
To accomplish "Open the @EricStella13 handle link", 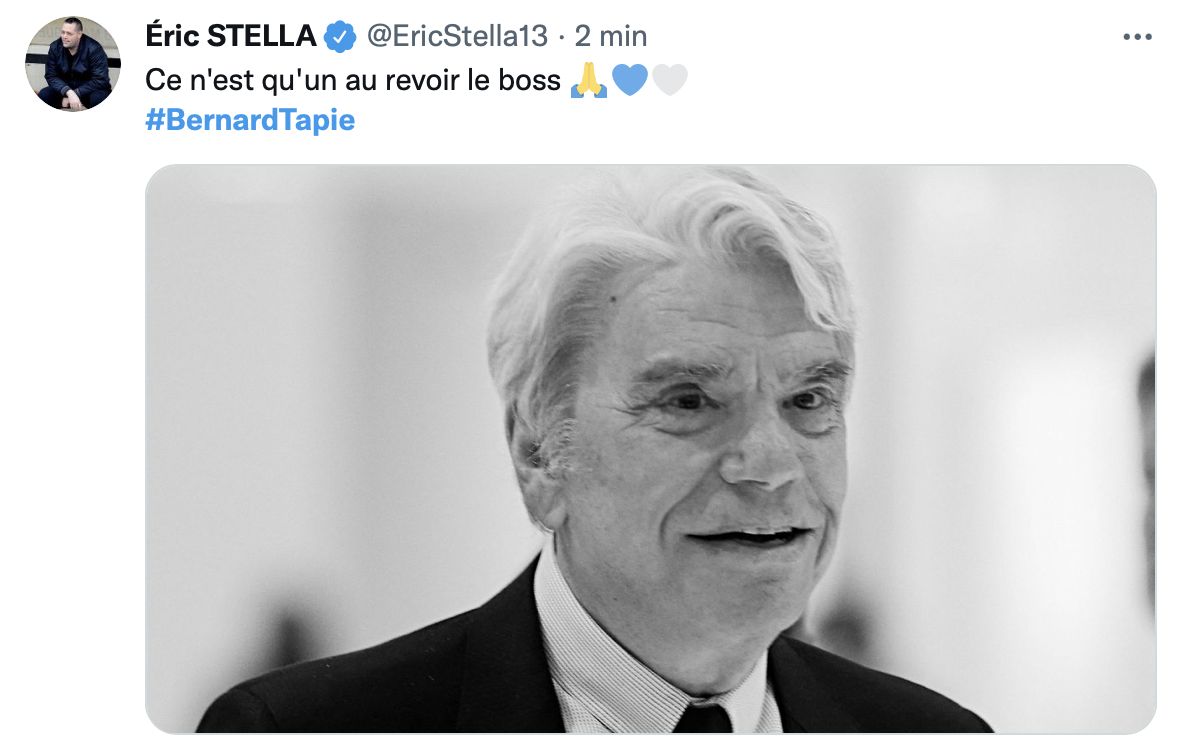I will tap(458, 37).
